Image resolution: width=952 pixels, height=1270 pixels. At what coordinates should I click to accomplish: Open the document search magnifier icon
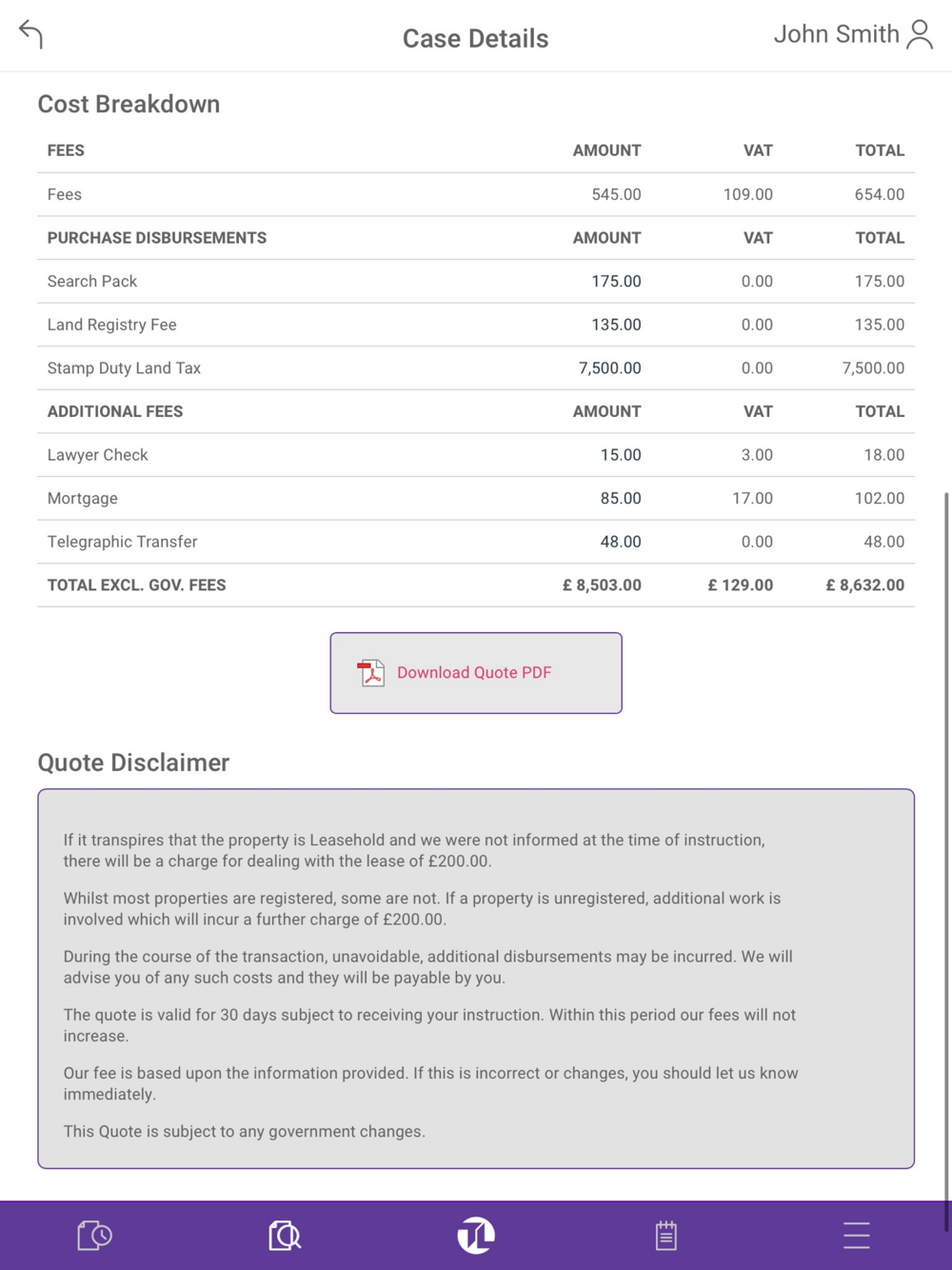point(285,1236)
